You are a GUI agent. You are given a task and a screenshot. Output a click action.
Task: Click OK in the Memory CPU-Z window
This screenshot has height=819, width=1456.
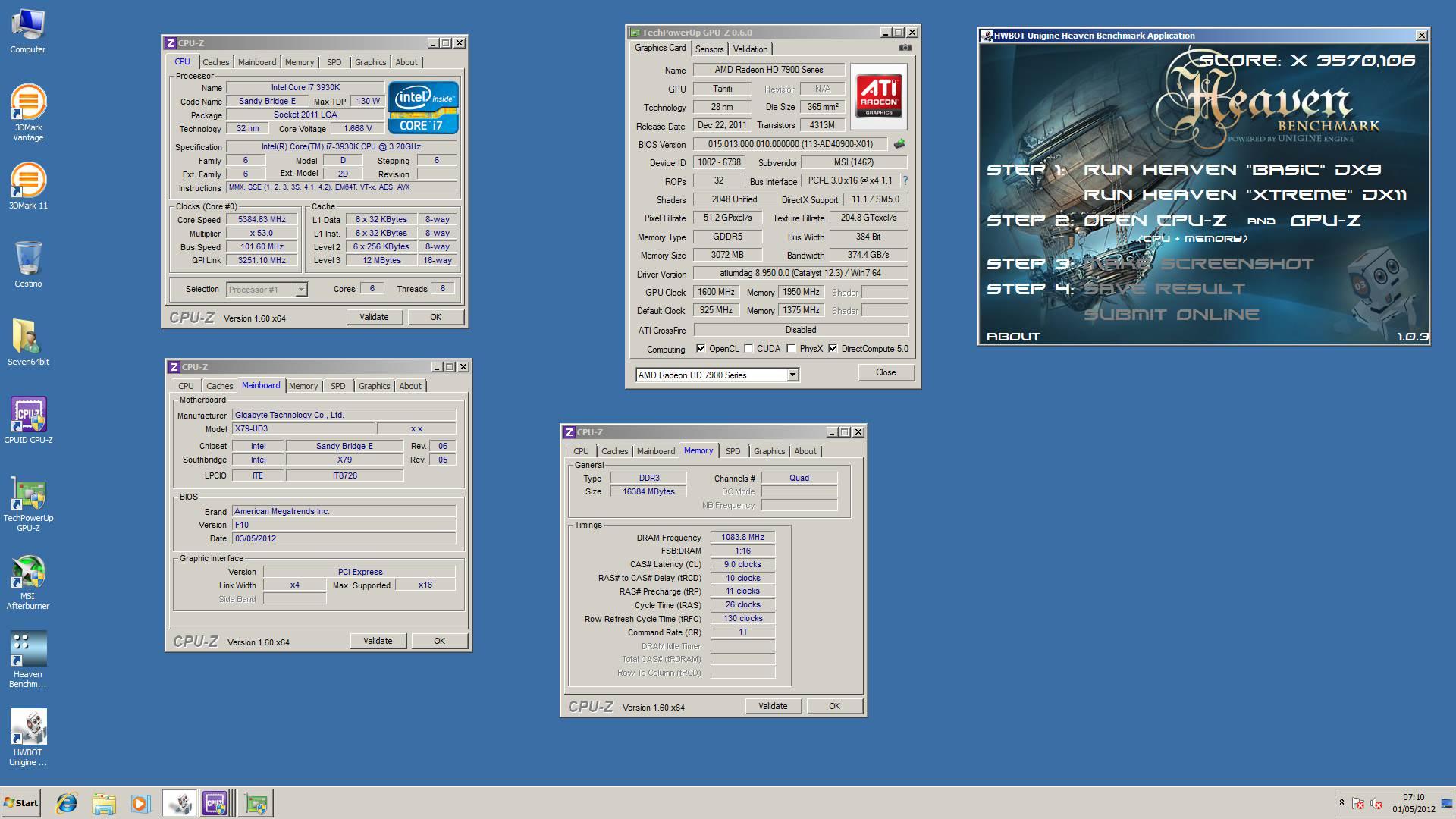click(834, 706)
